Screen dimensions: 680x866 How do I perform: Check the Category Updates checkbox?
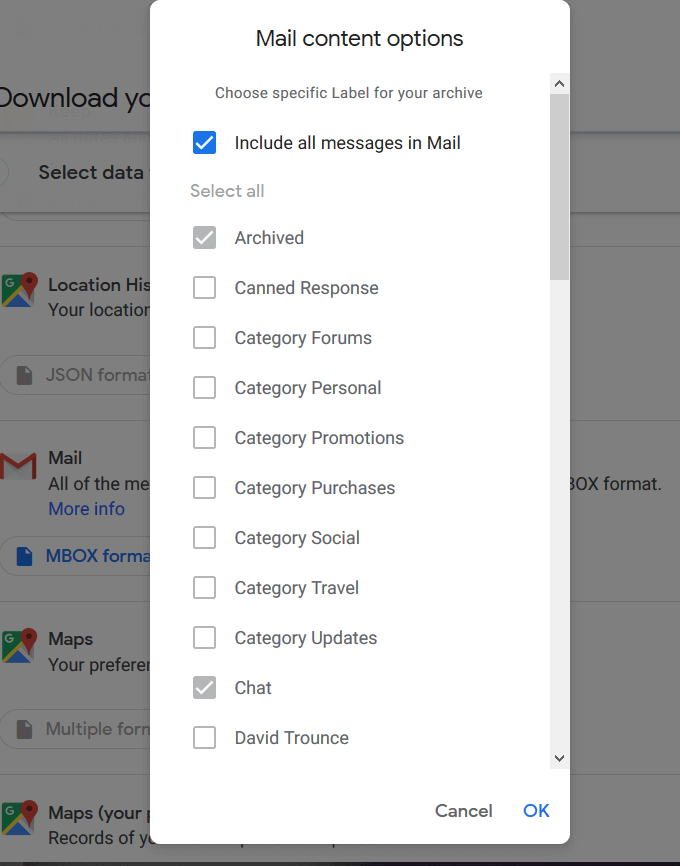(204, 638)
